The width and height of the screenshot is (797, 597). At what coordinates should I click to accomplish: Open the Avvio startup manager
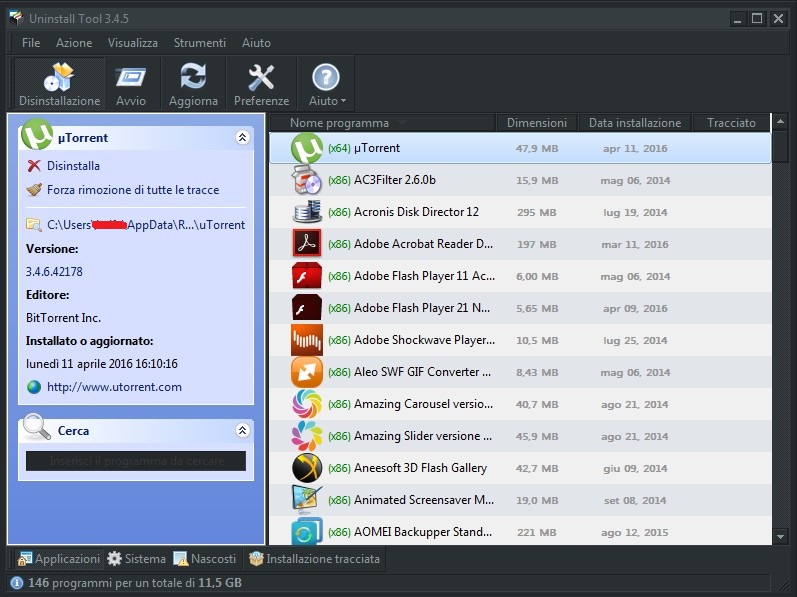(131, 84)
